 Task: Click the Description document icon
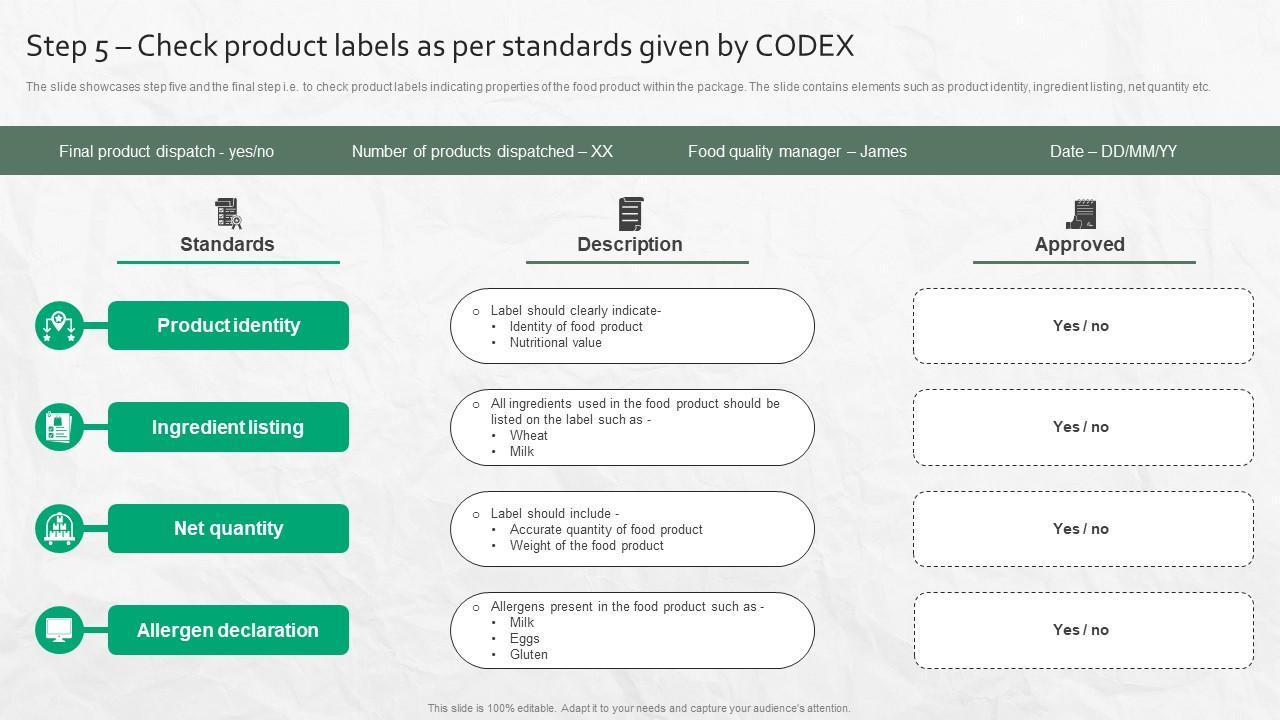coord(630,213)
